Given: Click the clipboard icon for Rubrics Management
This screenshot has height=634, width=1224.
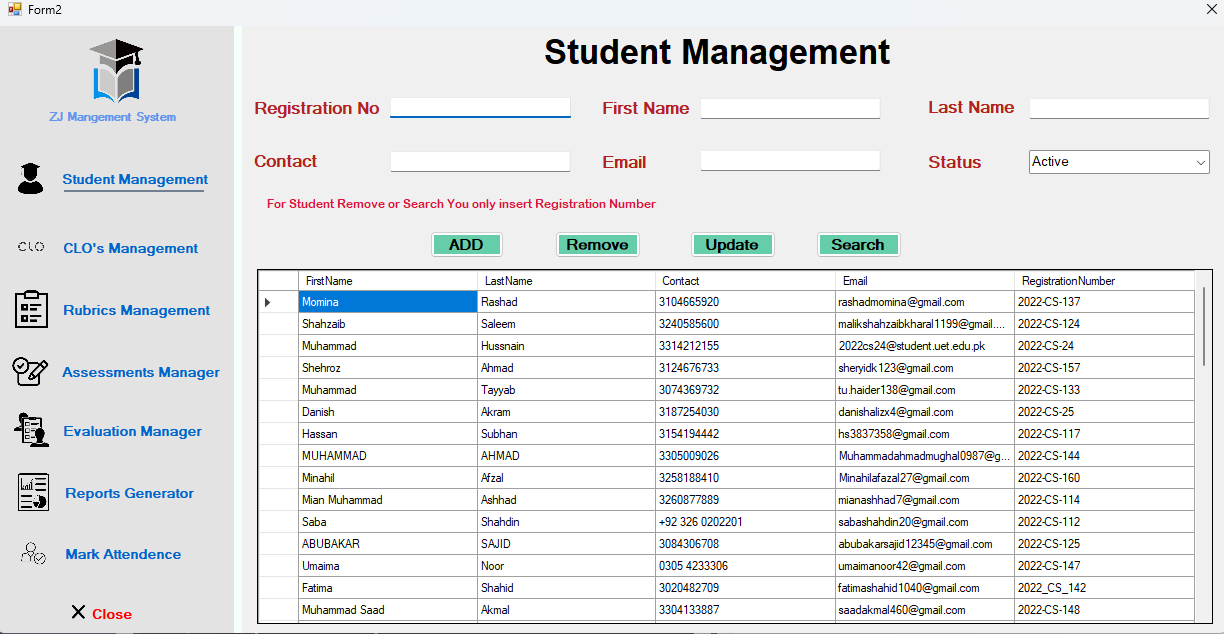Looking at the screenshot, I should tap(31, 309).
